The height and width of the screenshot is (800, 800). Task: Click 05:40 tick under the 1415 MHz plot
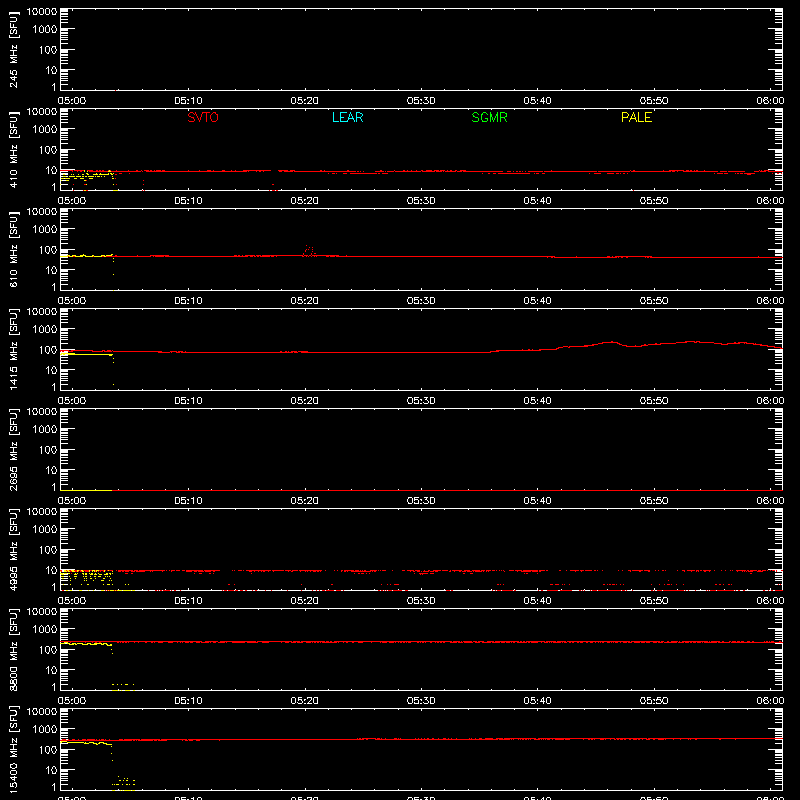click(x=537, y=401)
